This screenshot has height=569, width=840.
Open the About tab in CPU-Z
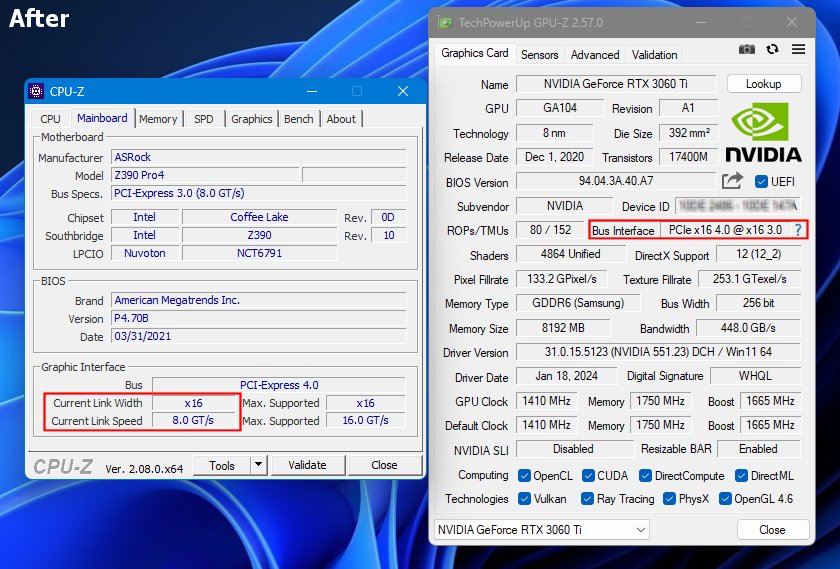point(341,119)
